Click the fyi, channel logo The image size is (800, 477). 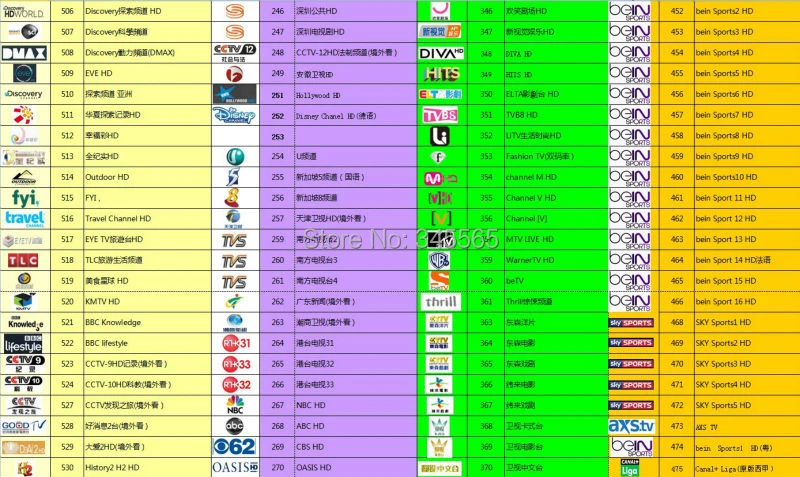[25, 198]
